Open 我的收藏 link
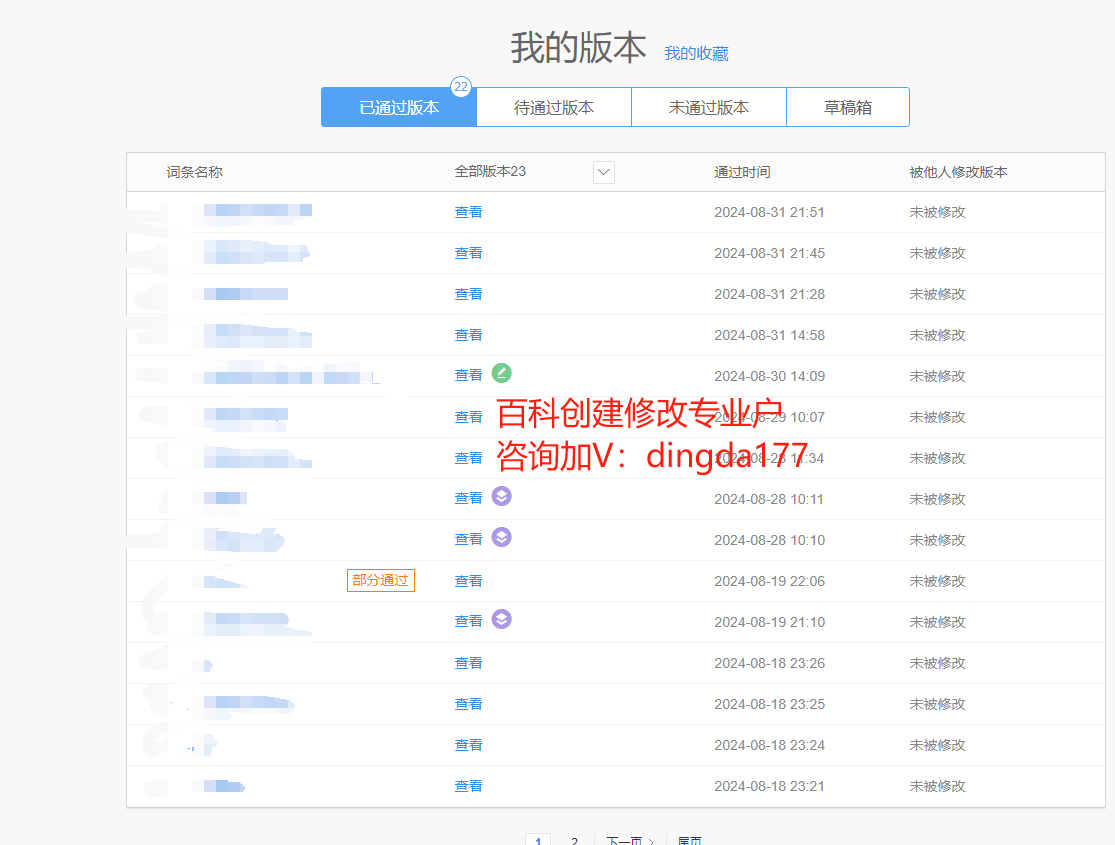This screenshot has width=1115, height=845. tap(696, 53)
